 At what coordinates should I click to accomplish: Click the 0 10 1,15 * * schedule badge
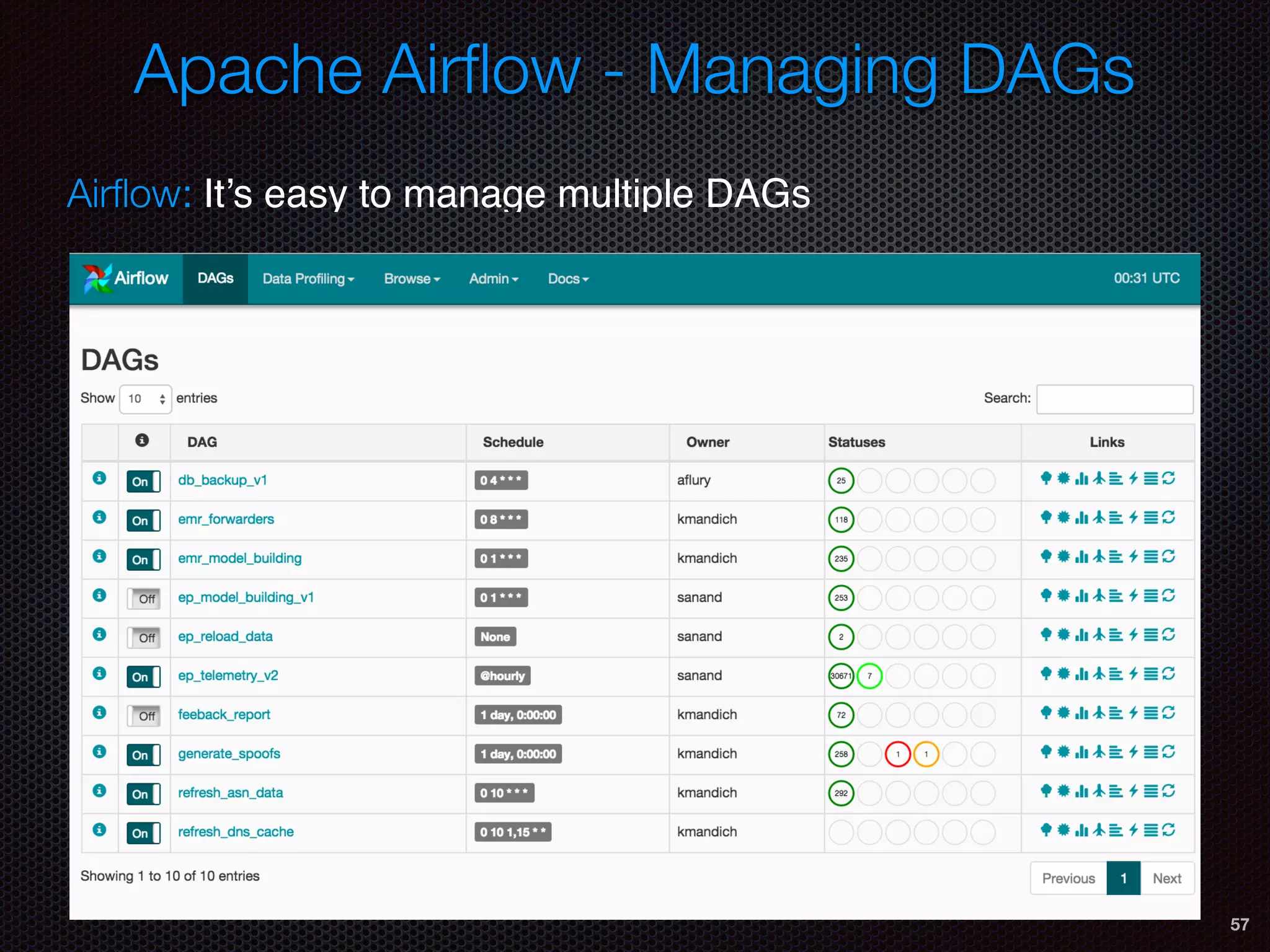click(x=513, y=832)
